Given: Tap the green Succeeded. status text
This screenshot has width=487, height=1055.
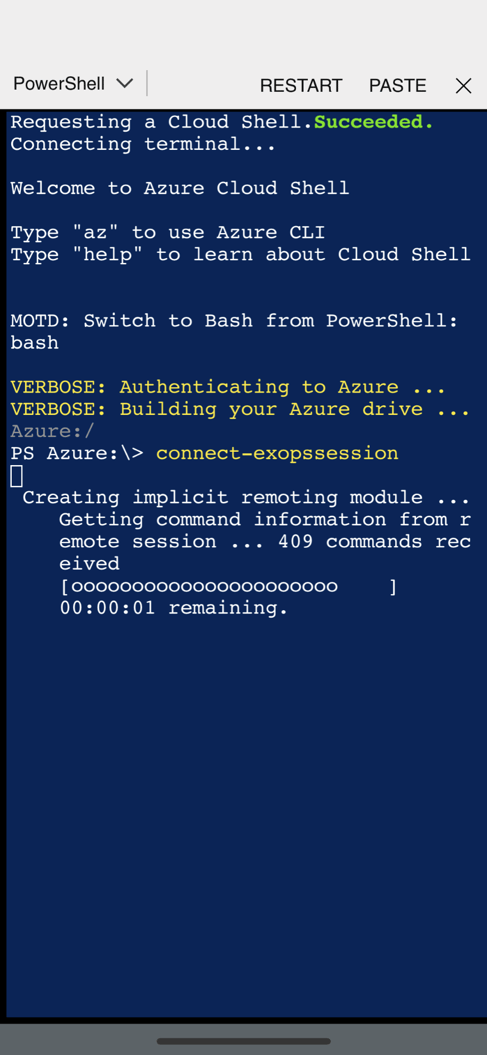Looking at the screenshot, I should [x=374, y=122].
